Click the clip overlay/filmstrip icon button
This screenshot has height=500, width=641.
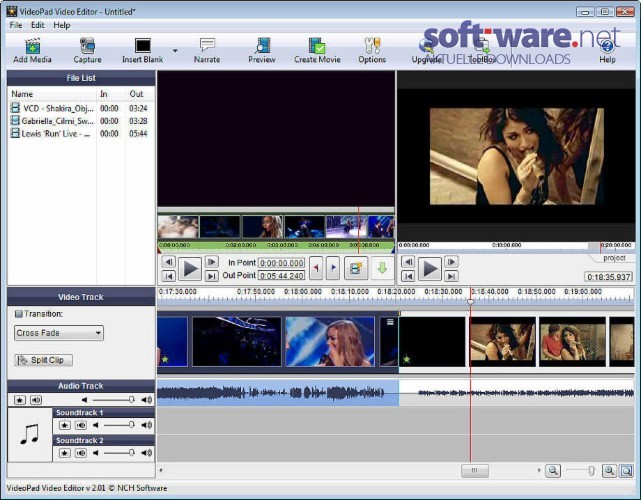point(356,268)
